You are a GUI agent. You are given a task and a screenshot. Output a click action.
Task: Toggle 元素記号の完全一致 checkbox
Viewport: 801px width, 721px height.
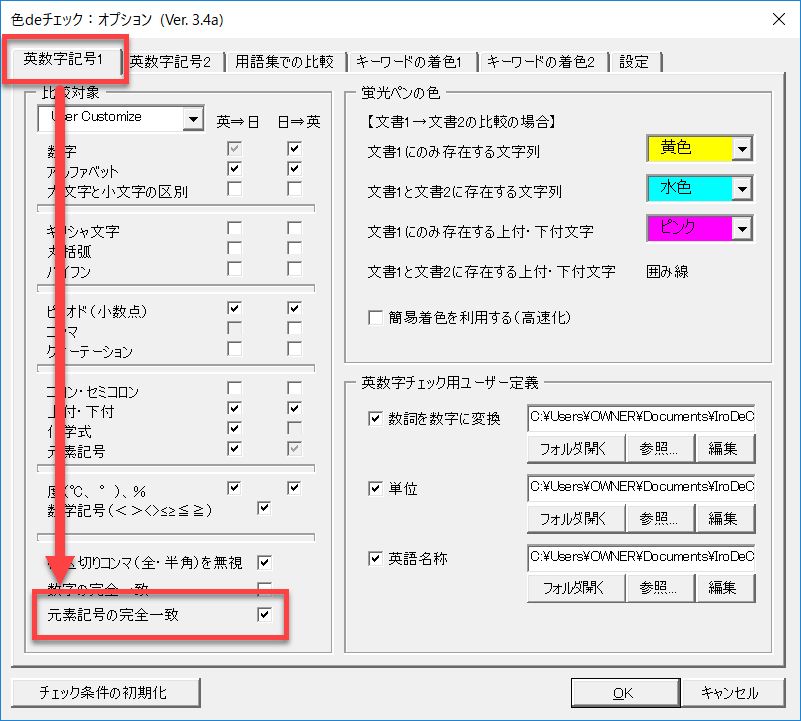[264, 614]
